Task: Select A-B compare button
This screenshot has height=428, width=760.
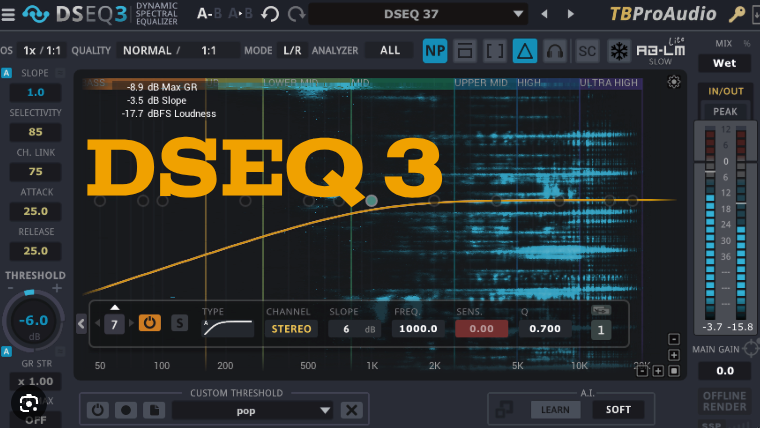Action: pos(209,14)
